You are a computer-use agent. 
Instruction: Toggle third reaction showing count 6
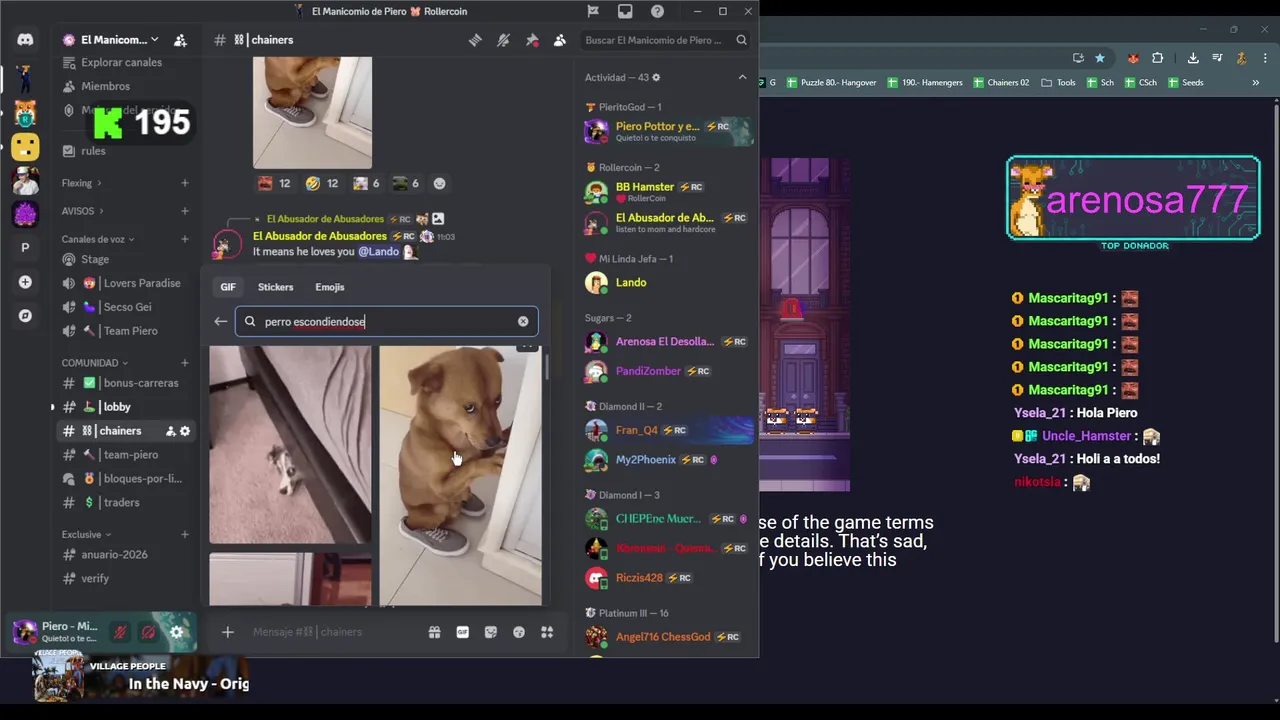pos(364,183)
